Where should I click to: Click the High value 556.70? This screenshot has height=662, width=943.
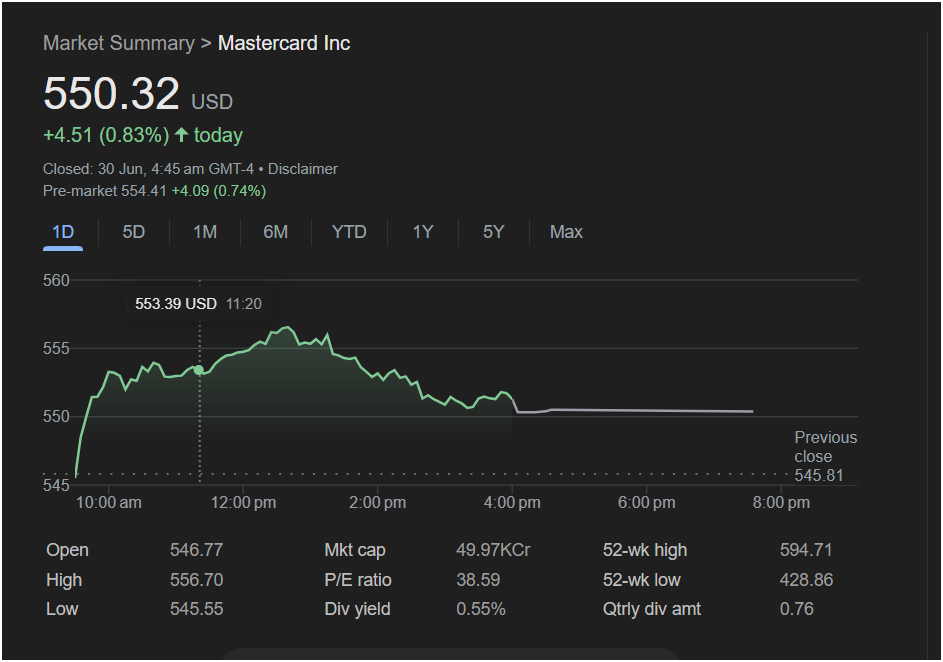(197, 580)
